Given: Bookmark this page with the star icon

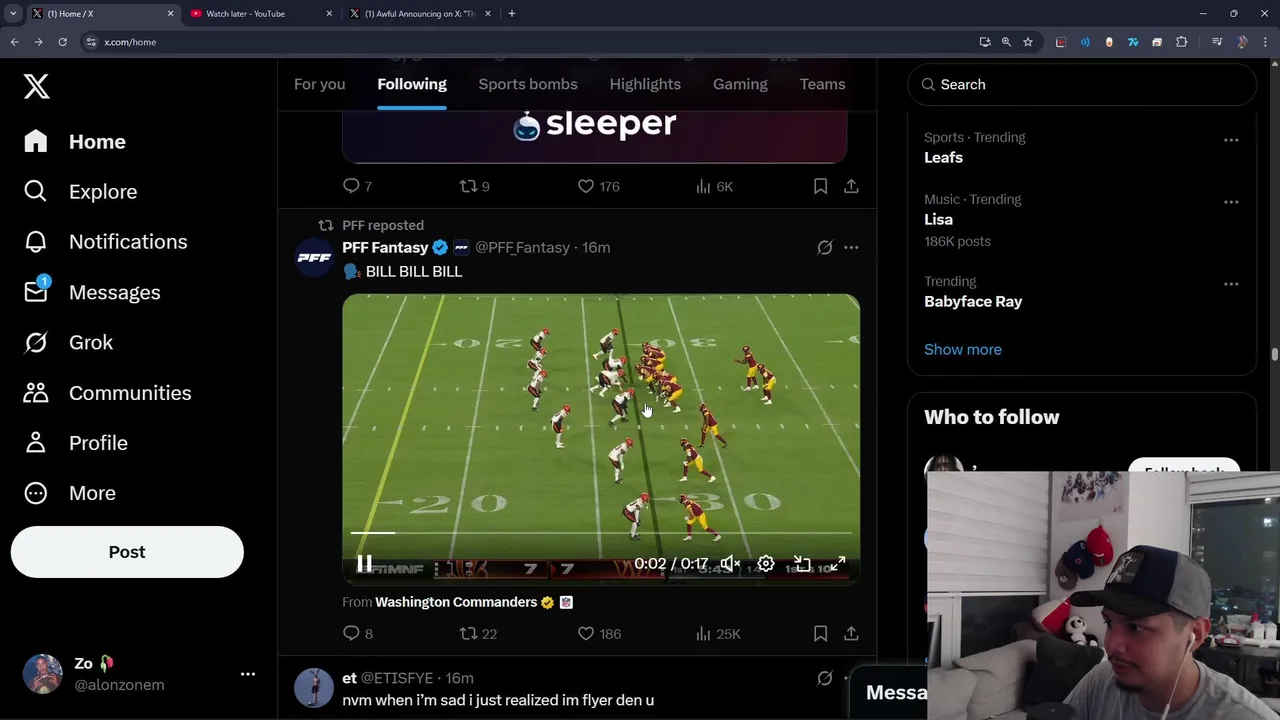Looking at the screenshot, I should [x=1028, y=42].
